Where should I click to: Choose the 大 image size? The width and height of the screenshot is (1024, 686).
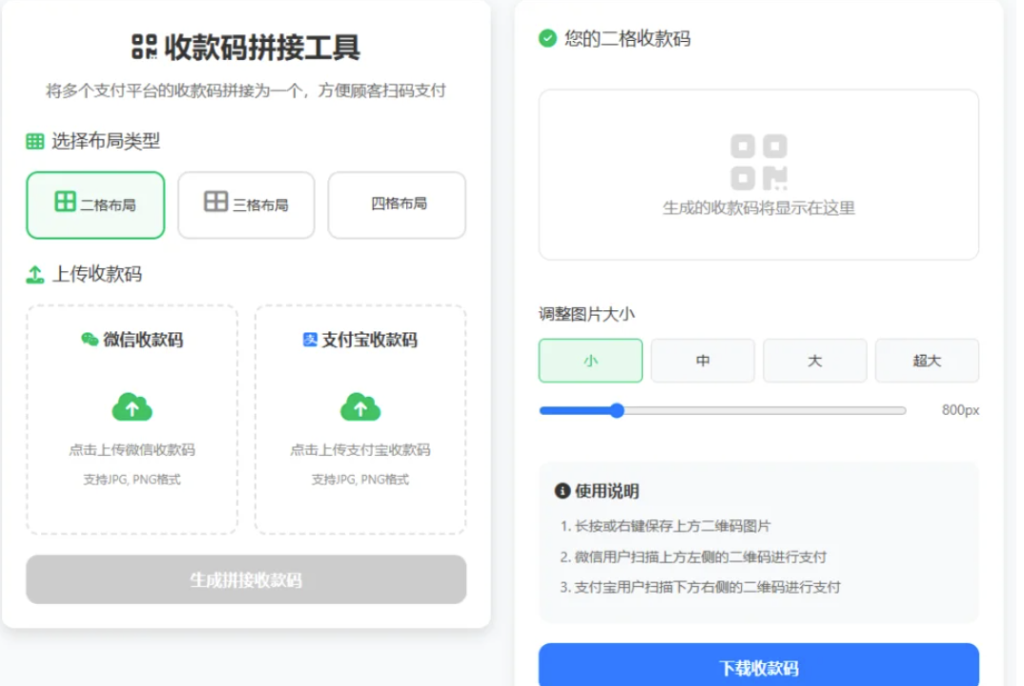point(815,361)
